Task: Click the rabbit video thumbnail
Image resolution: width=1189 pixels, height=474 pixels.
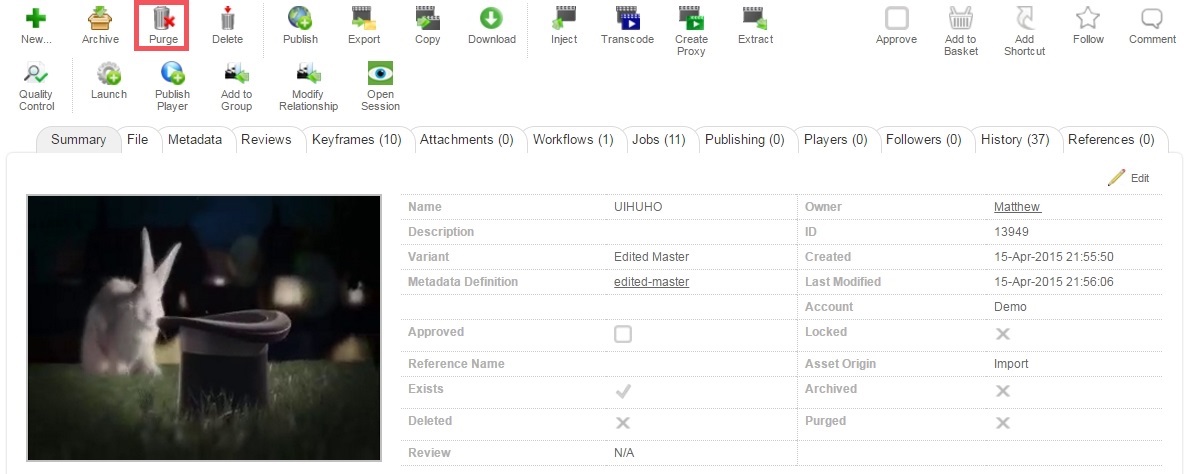Action: pyautogui.click(x=204, y=328)
